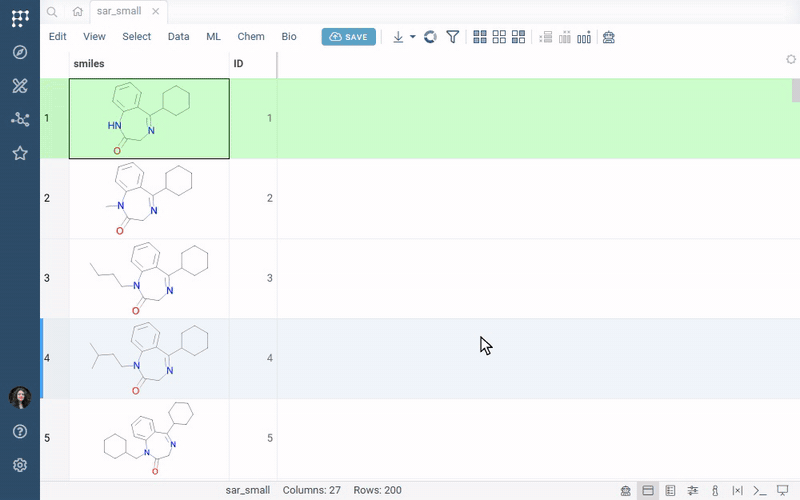800x500 pixels.
Task: Expand the download dropdown arrow
Action: [x=413, y=37]
